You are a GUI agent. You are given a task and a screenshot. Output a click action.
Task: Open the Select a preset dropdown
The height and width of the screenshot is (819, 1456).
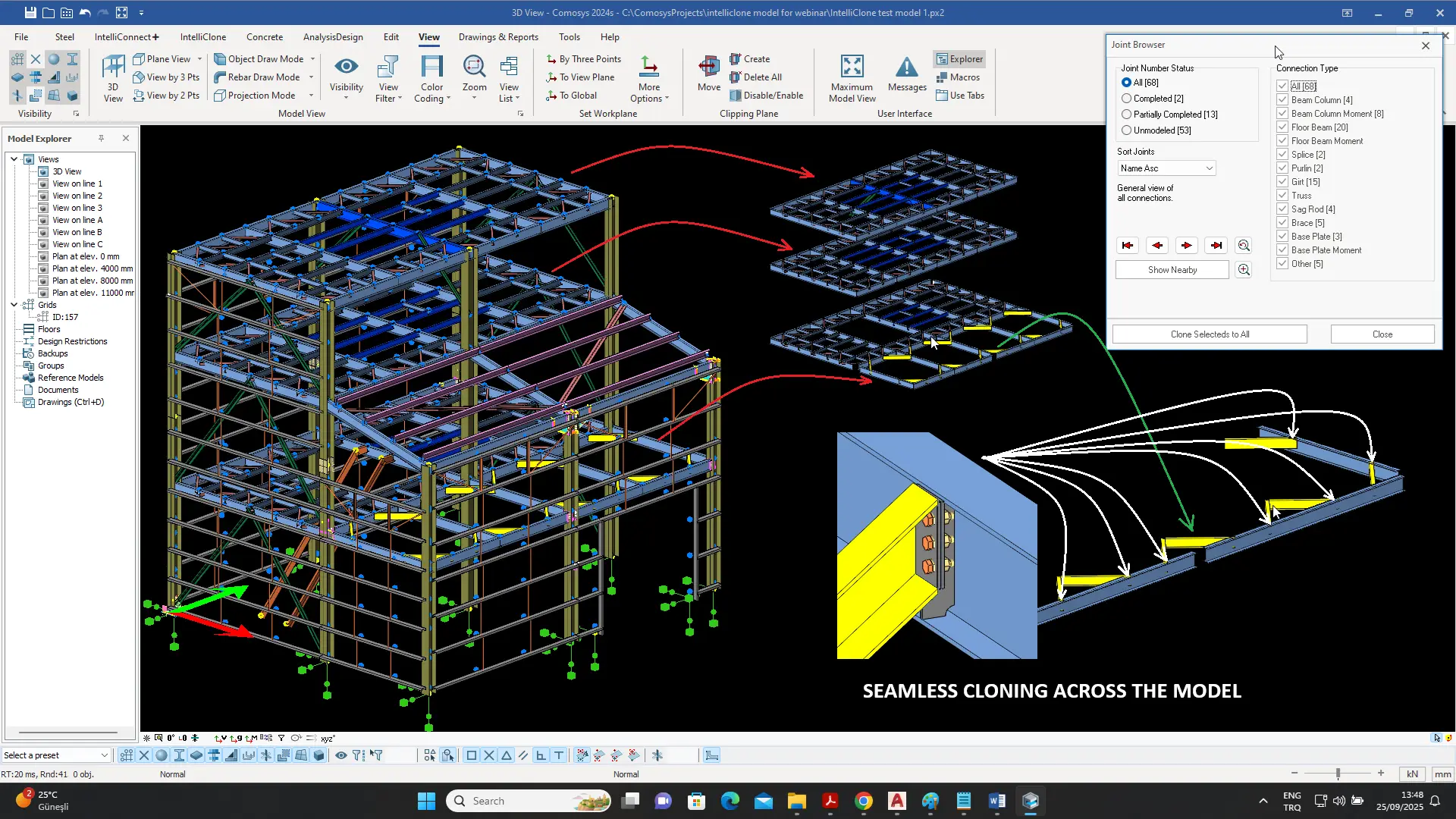pos(56,755)
